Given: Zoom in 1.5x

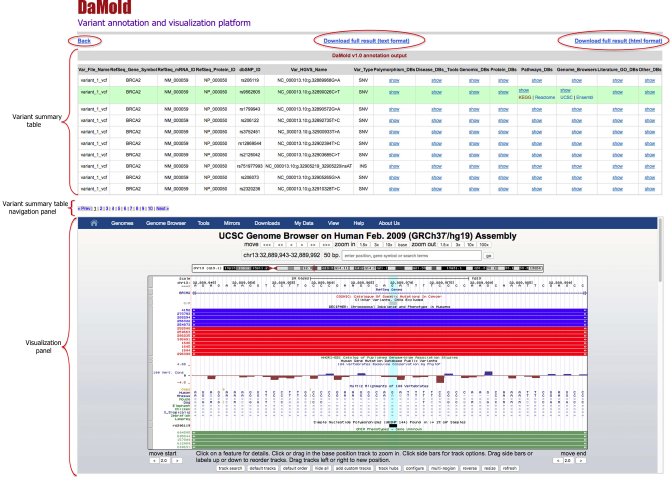Looking at the screenshot, I should pos(363,245).
